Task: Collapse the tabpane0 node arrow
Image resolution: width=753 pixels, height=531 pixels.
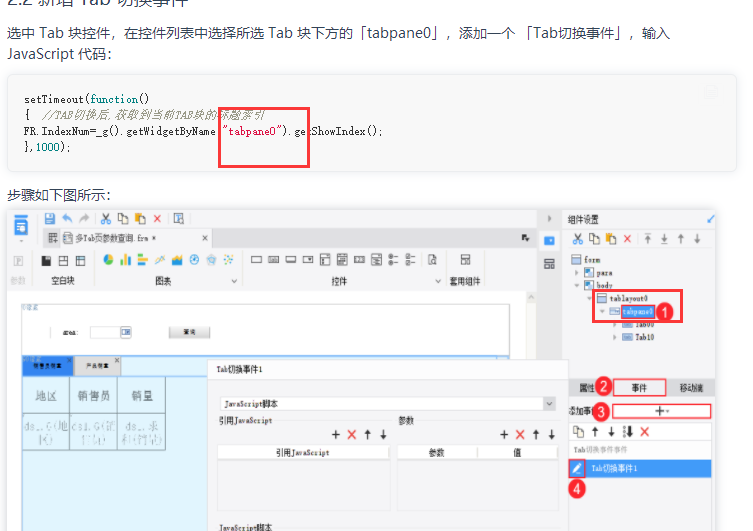Action: pyautogui.click(x=602, y=312)
